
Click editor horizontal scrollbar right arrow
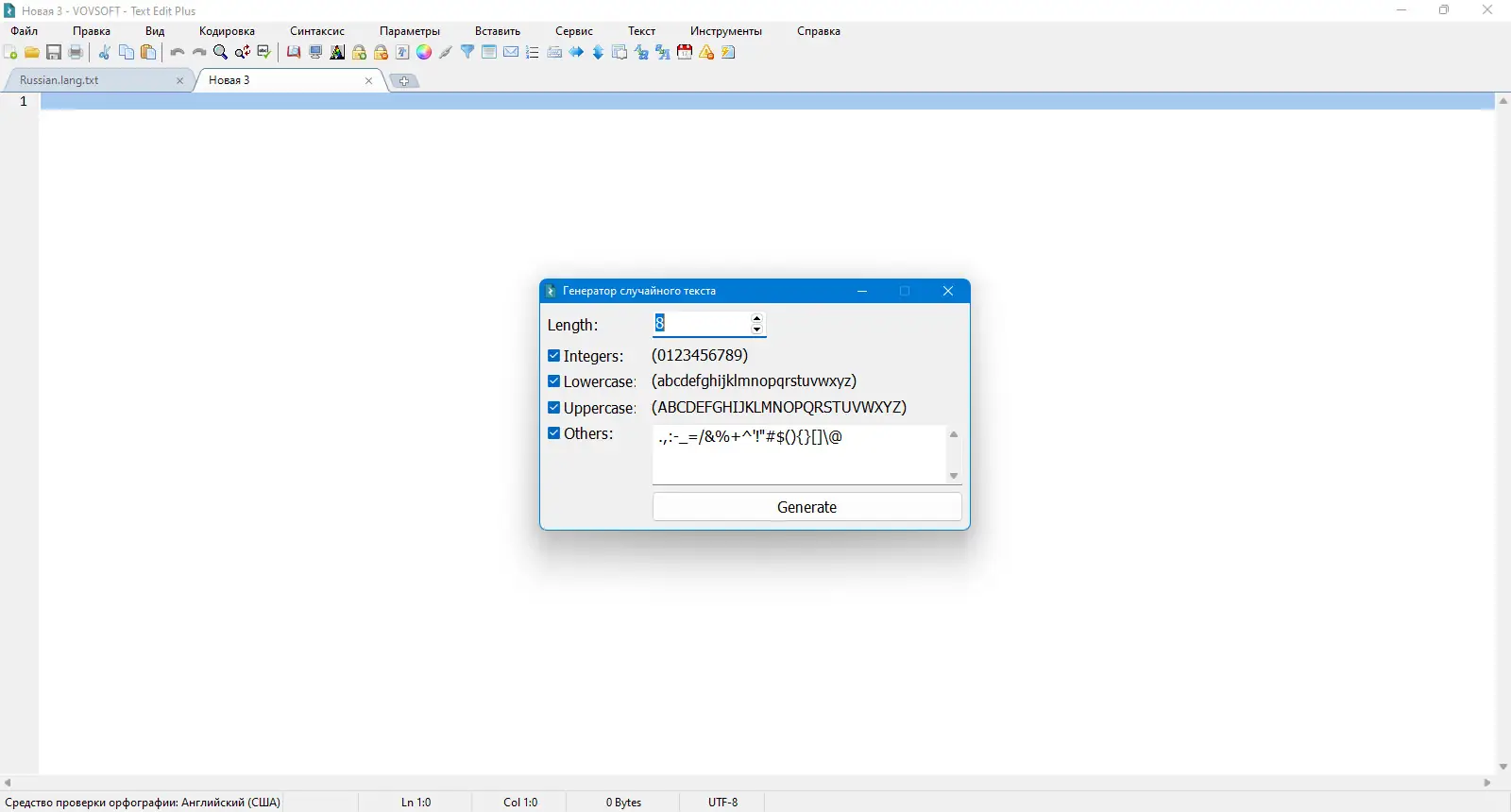[1487, 783]
